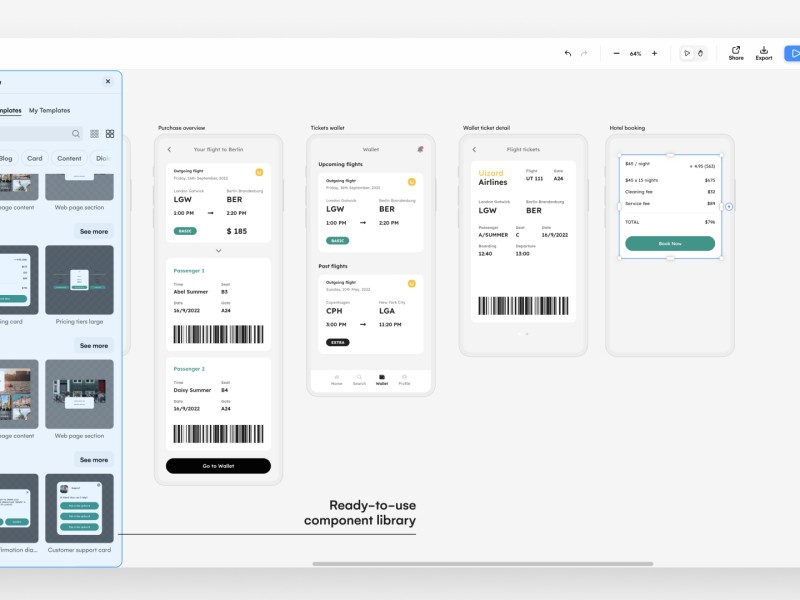Start the preview with the blue play button
Screen dimensions: 800x600
(792, 53)
